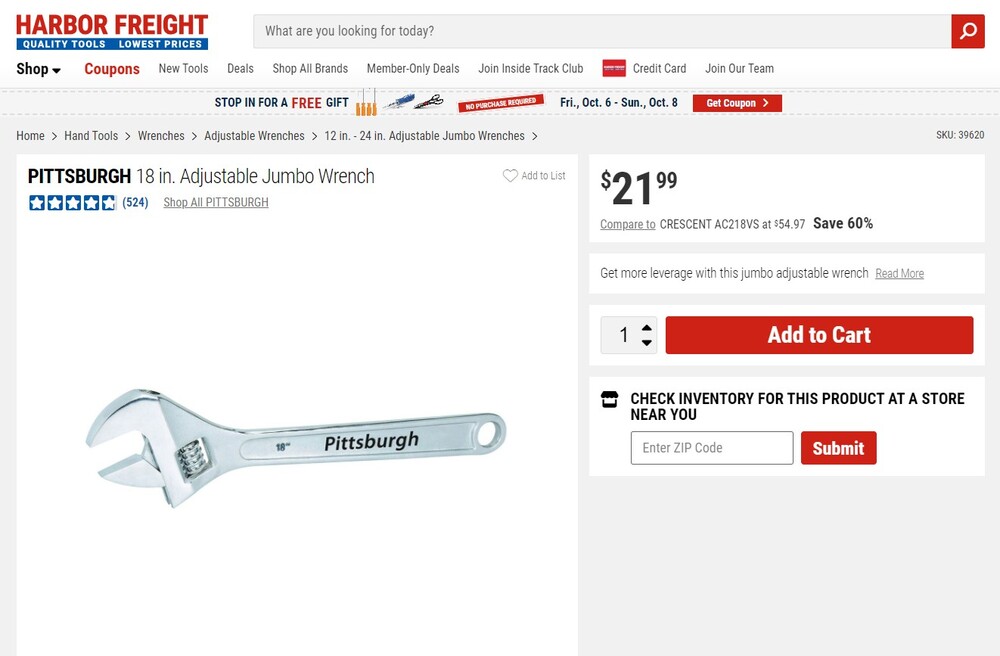Open the Shop All PITTSBURGH link
The width and height of the screenshot is (1000, 656).
pyautogui.click(x=216, y=203)
